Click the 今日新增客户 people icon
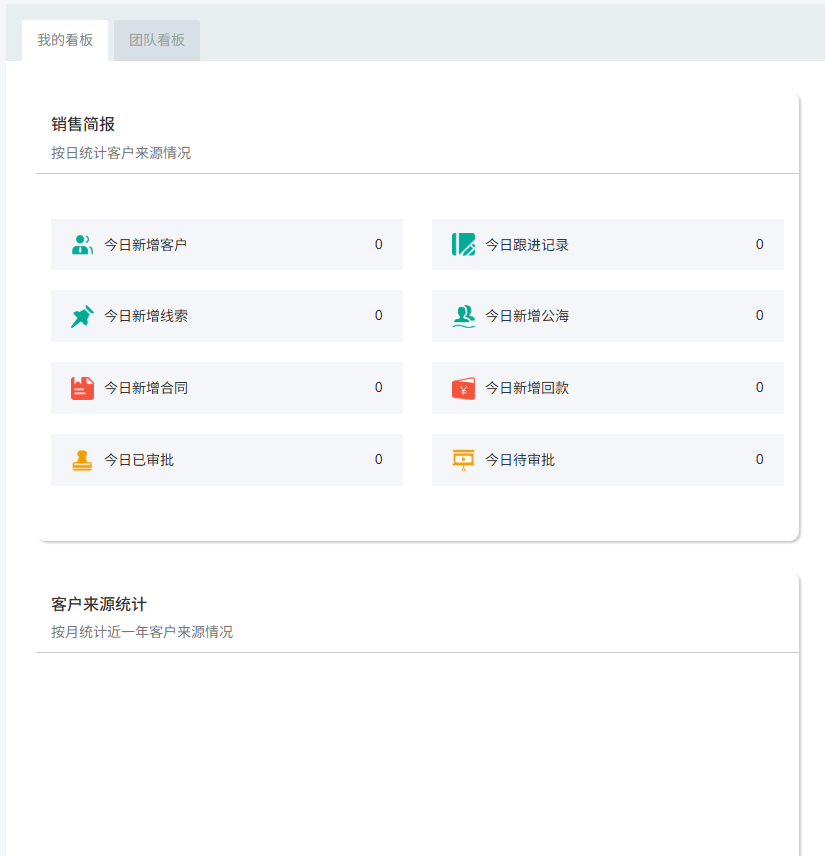This screenshot has width=825, height=856. 82,245
